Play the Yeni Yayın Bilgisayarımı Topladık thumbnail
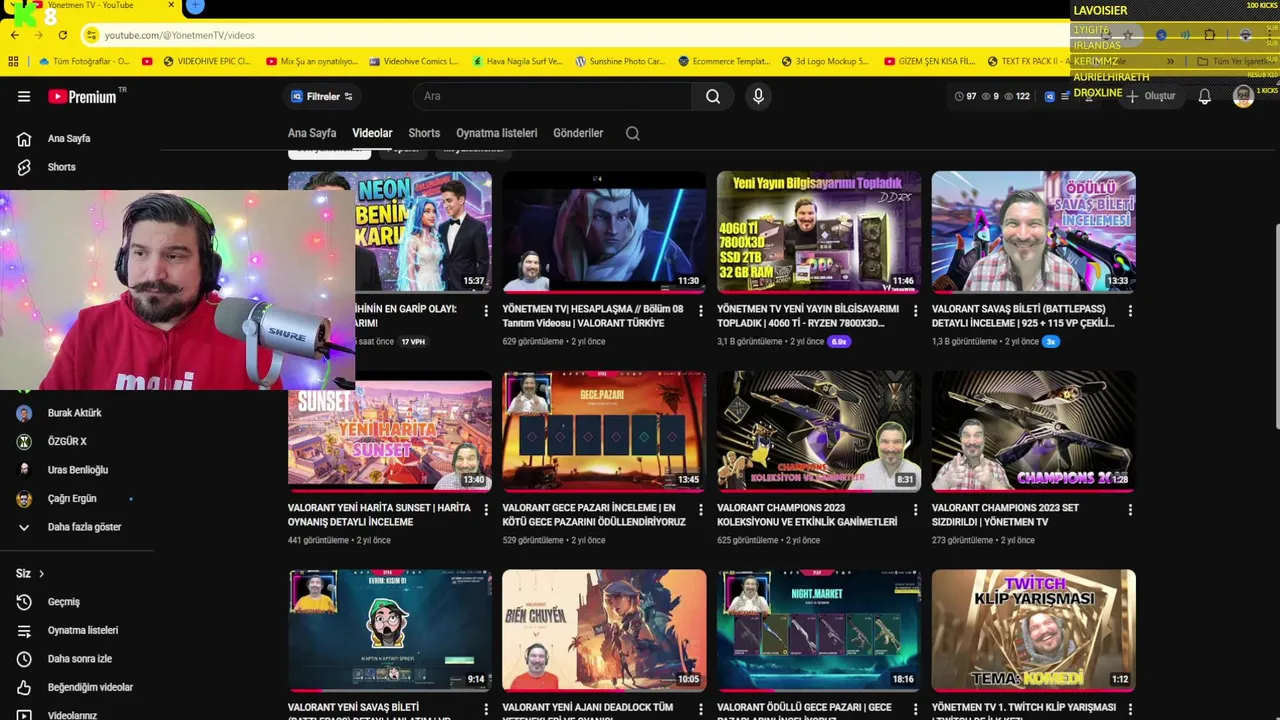 point(819,231)
